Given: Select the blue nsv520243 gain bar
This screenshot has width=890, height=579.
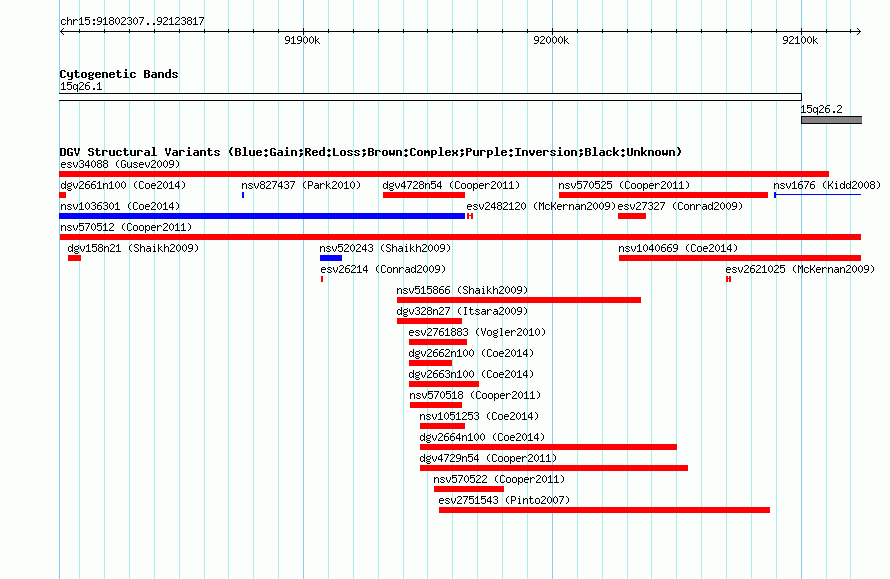Looking at the screenshot, I should click(331, 258).
